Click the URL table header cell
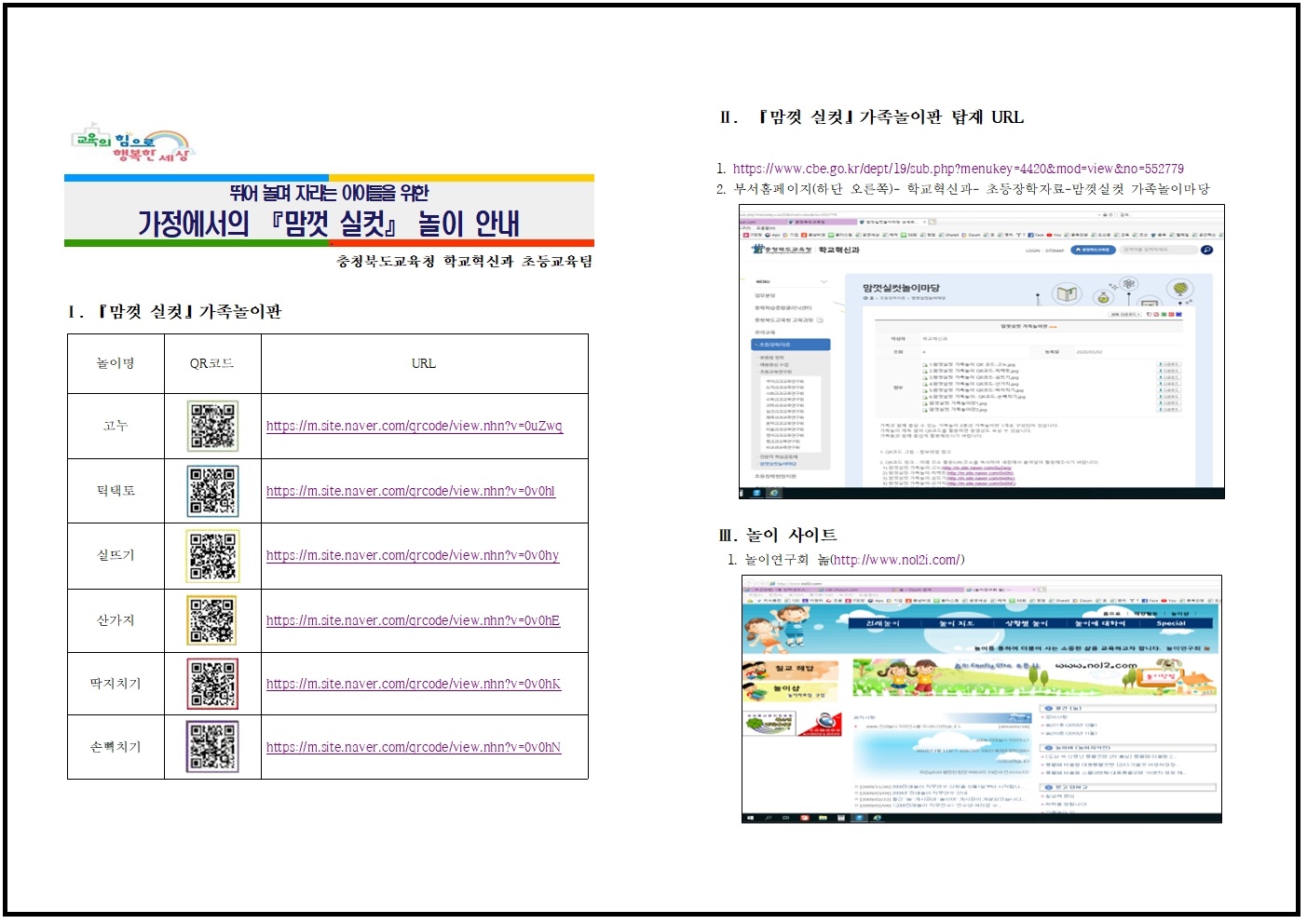 [x=424, y=363]
